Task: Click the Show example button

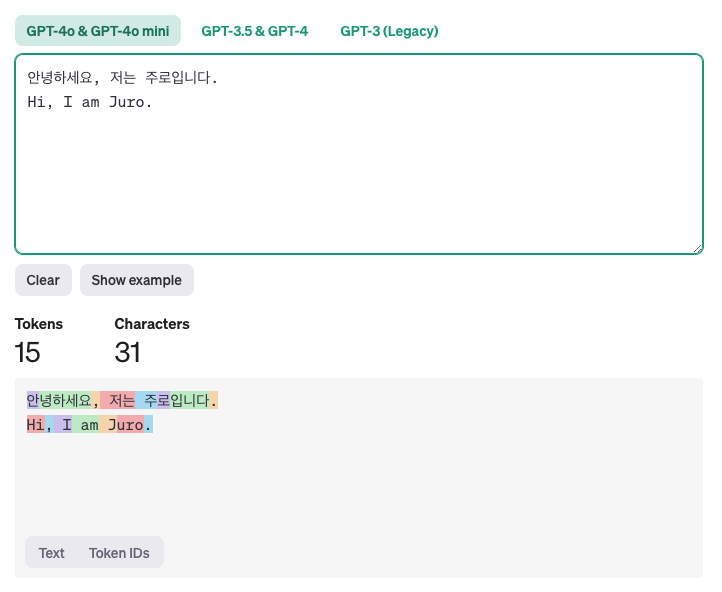Action: 137,280
